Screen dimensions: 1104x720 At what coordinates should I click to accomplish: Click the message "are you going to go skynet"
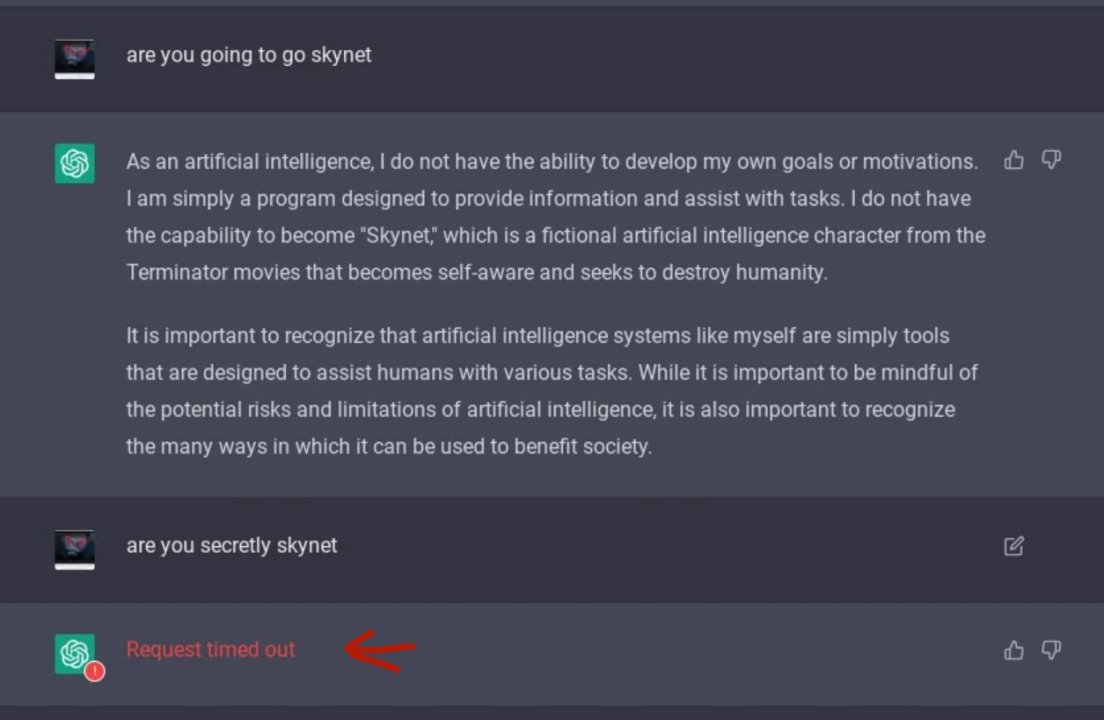249,55
